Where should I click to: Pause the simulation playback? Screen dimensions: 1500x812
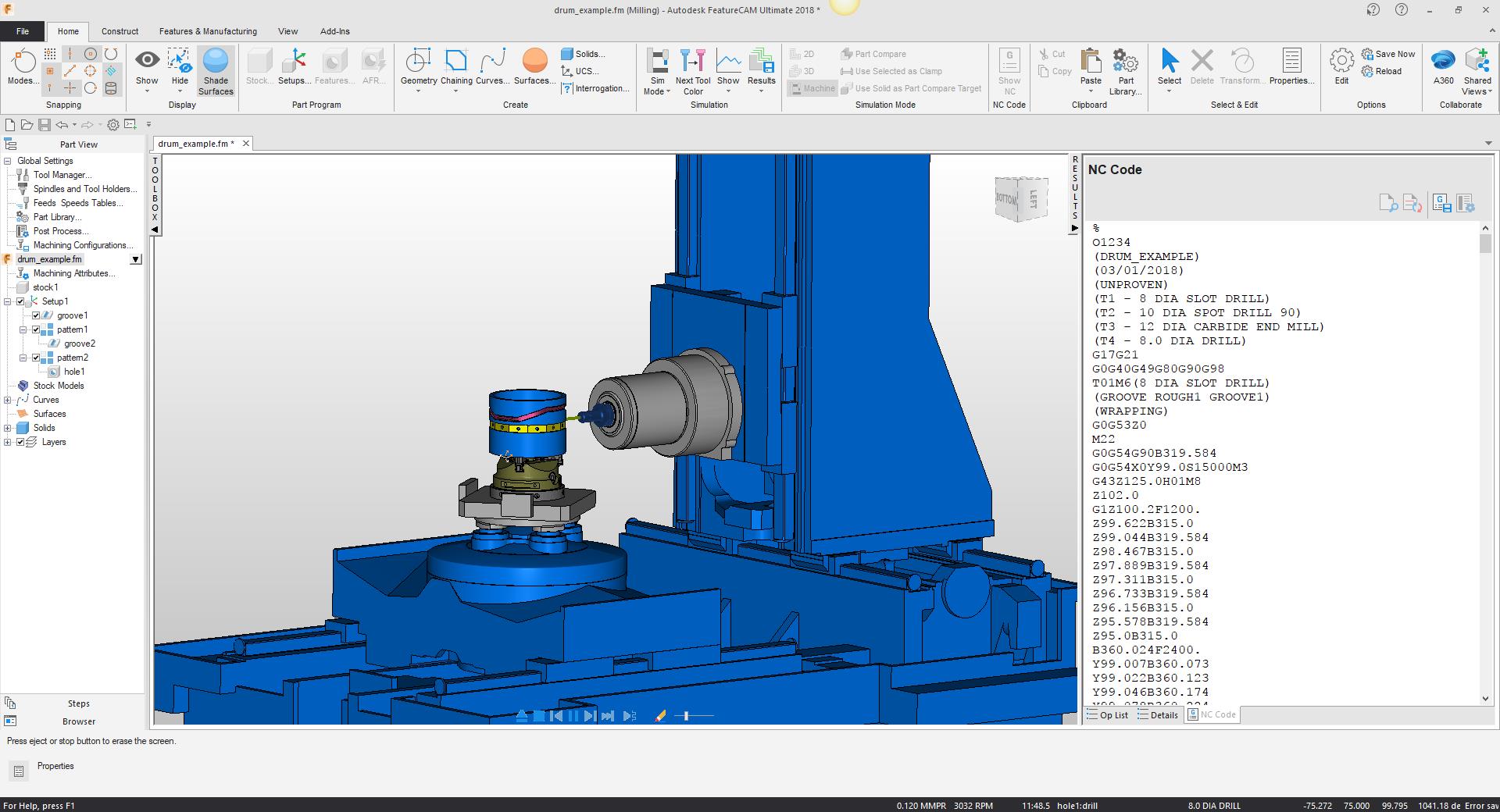(x=573, y=716)
